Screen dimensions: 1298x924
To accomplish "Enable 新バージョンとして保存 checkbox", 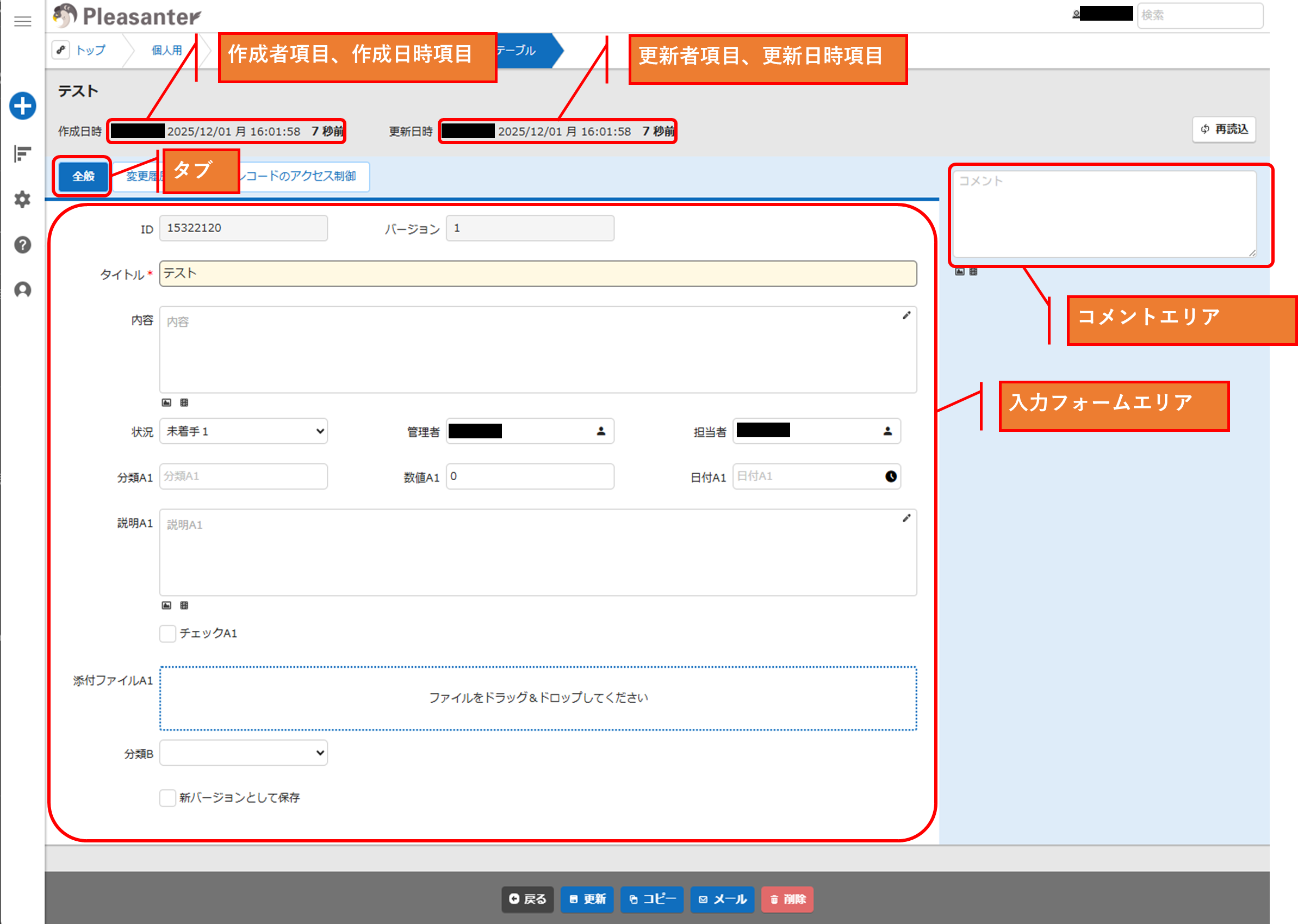I will click(x=167, y=798).
